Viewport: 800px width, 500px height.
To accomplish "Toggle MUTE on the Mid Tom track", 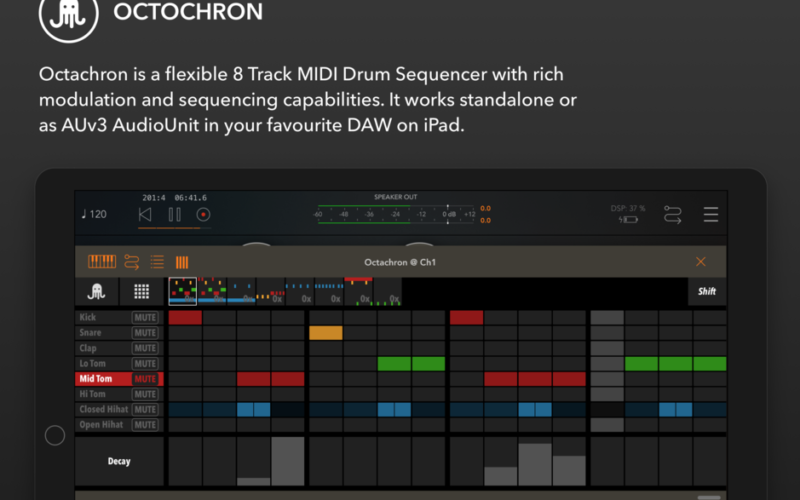I will pos(145,379).
